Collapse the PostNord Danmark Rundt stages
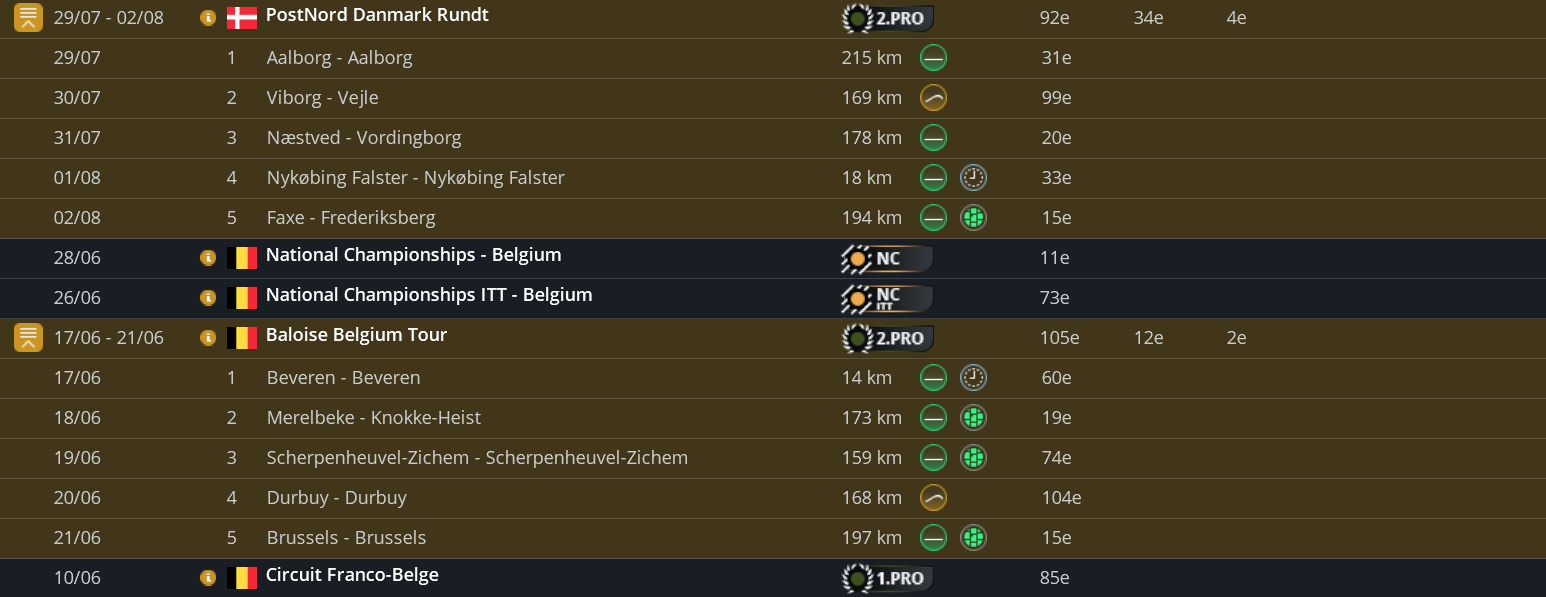Viewport: 1546px width, 597px height. coord(28,18)
